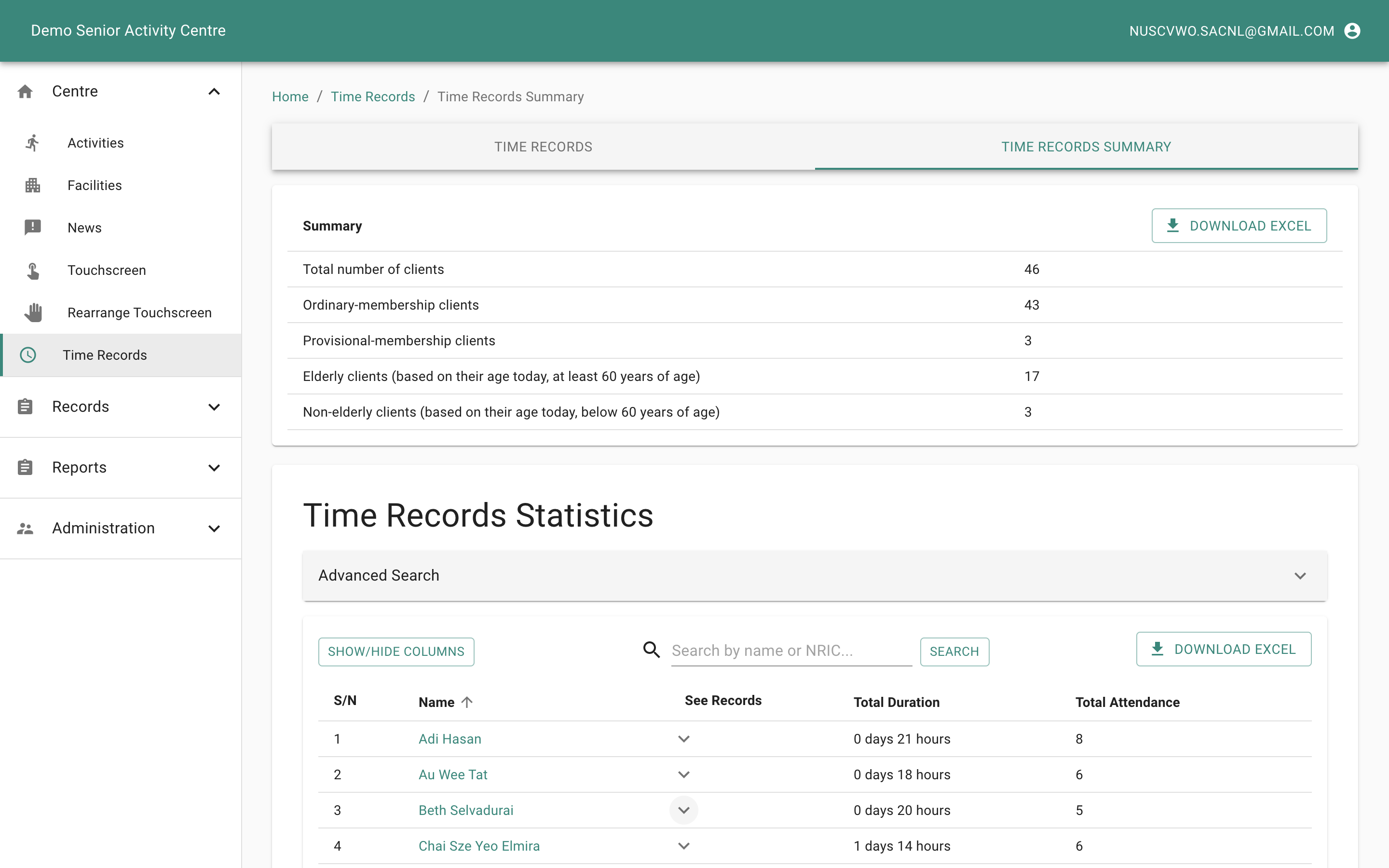This screenshot has height=868, width=1389.
Task: Click the magnifier icon beside search field
Action: click(651, 650)
